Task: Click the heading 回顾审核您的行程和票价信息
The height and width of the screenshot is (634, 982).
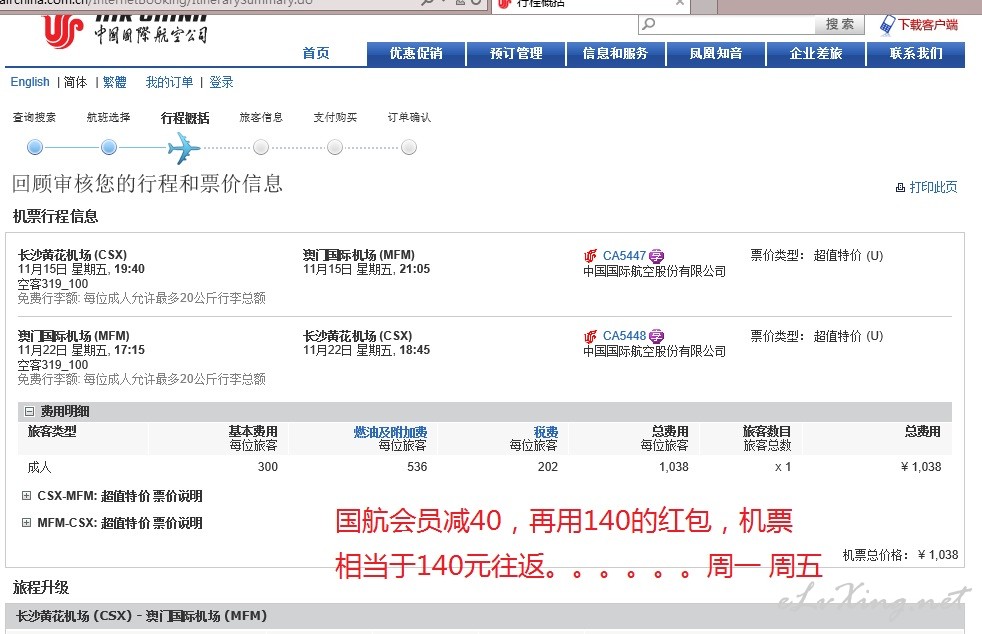Action: click(147, 184)
